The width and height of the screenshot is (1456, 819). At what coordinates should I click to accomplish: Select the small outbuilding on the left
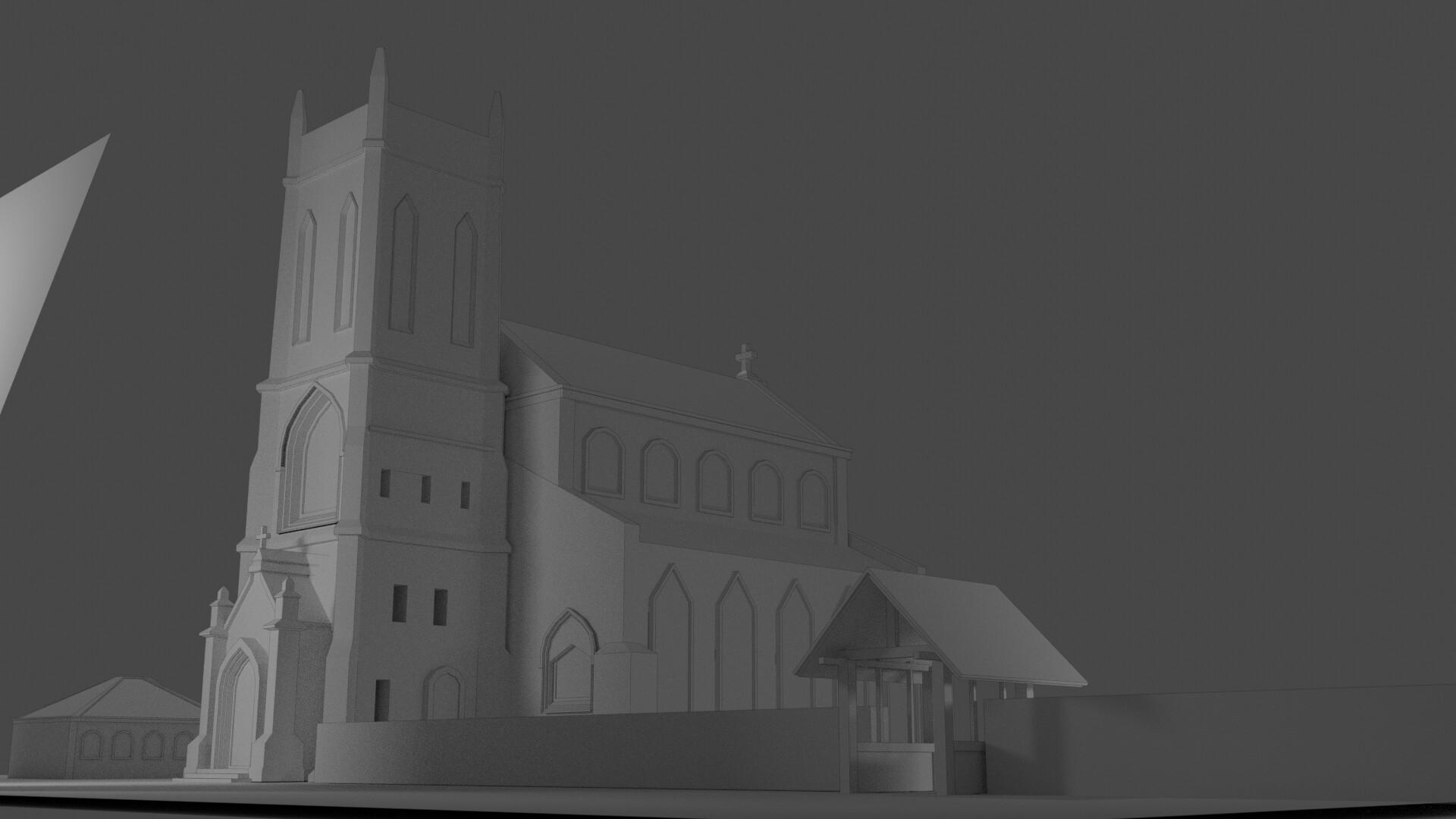[106, 728]
